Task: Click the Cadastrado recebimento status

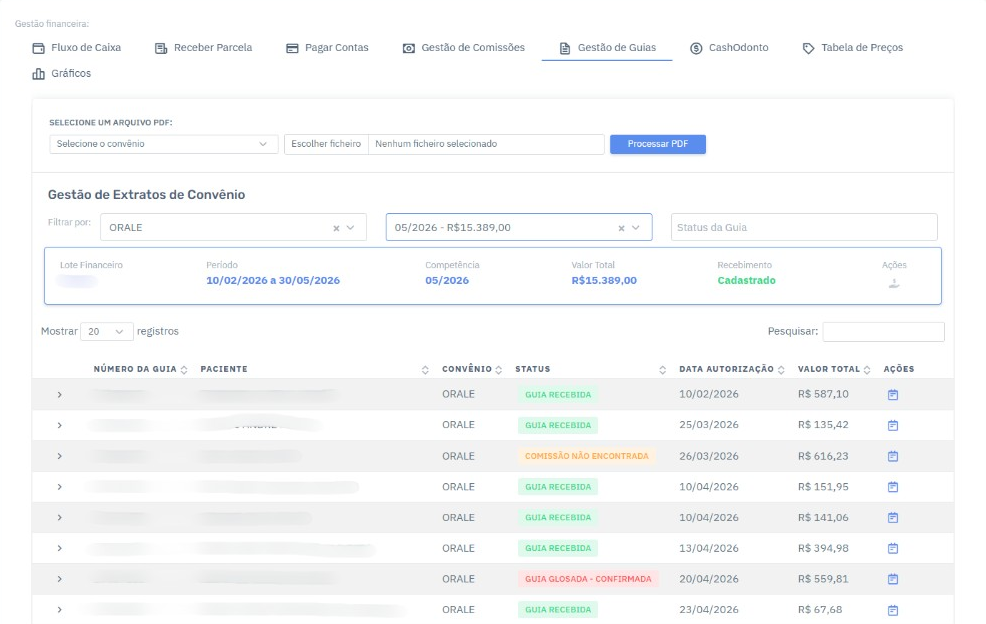Action: pyautogui.click(x=746, y=281)
